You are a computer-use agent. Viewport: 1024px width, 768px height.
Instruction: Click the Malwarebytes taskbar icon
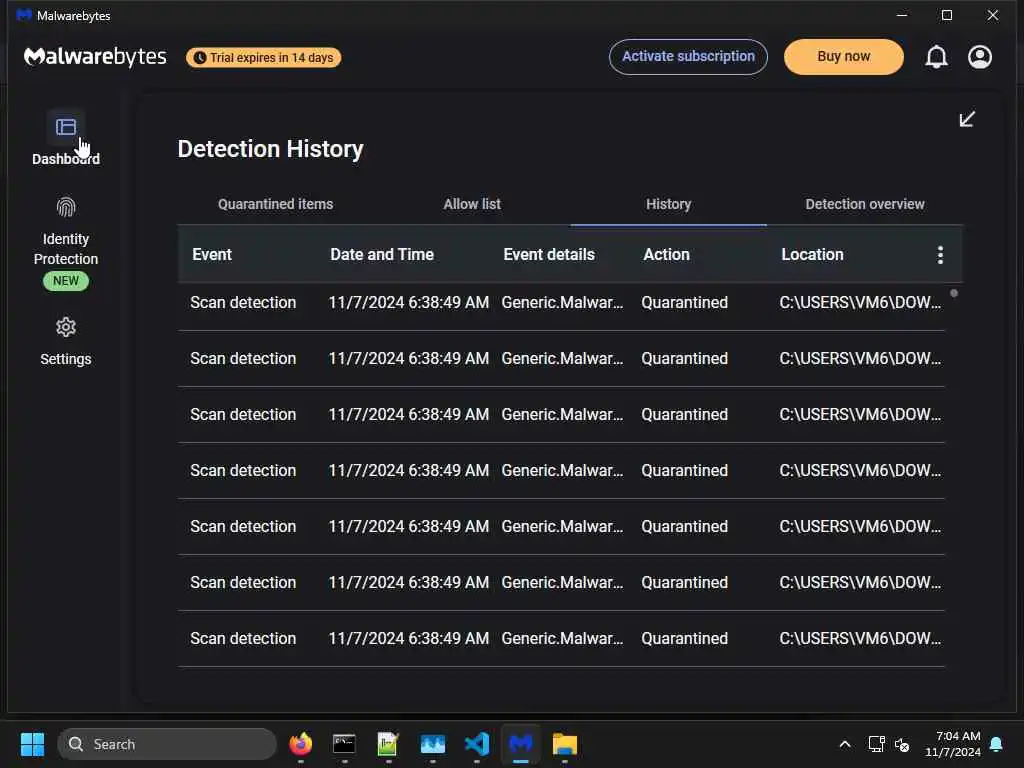point(520,744)
